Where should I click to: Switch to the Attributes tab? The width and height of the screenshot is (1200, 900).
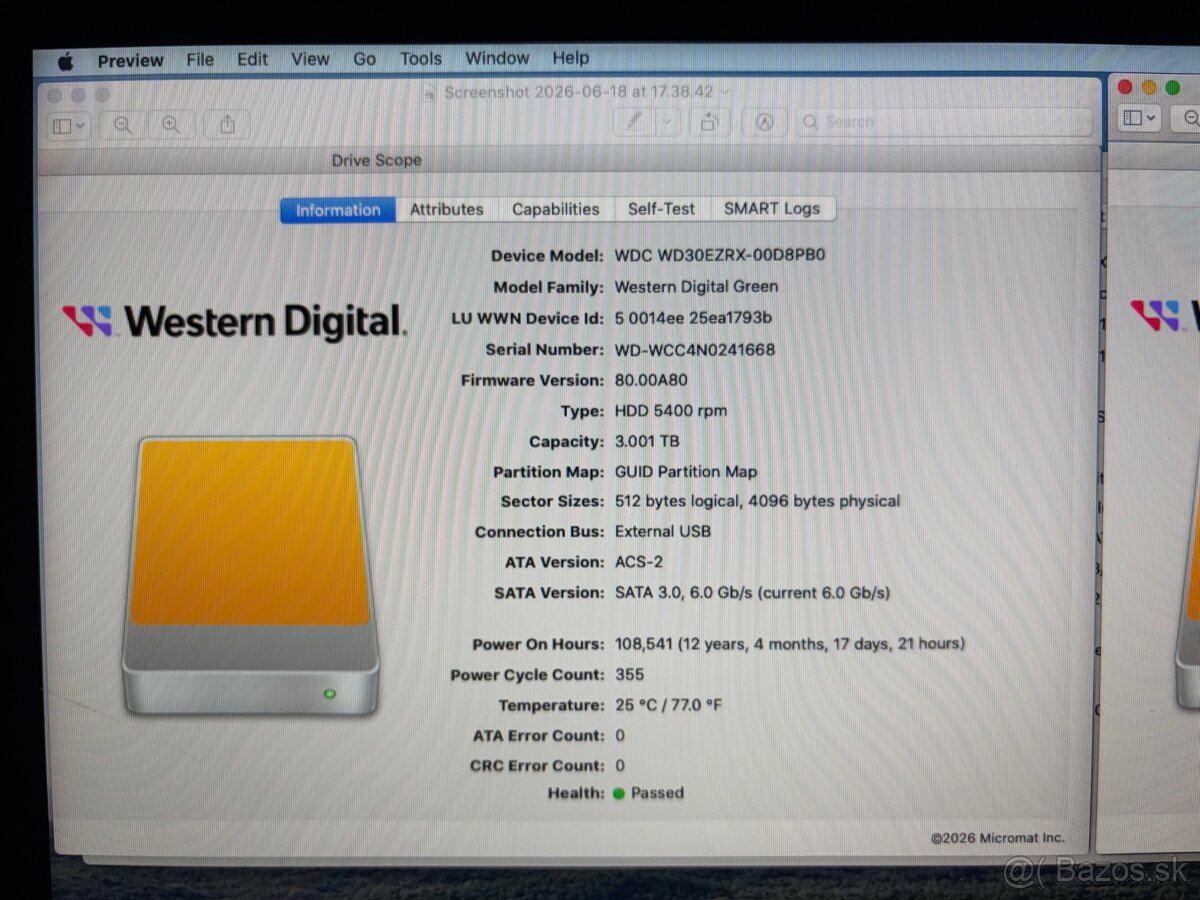tap(446, 209)
